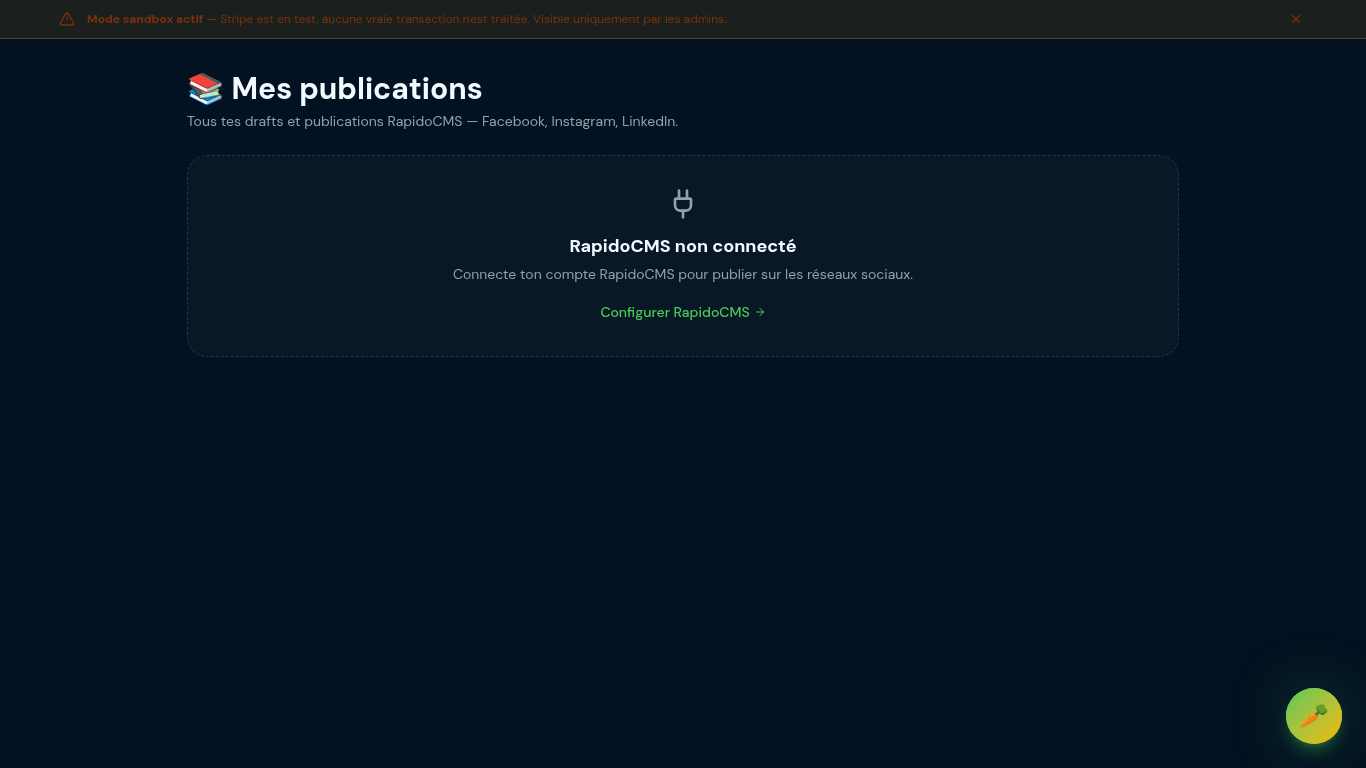
Task: Click aucune vraie transaction in the banner
Action: (x=386, y=19)
